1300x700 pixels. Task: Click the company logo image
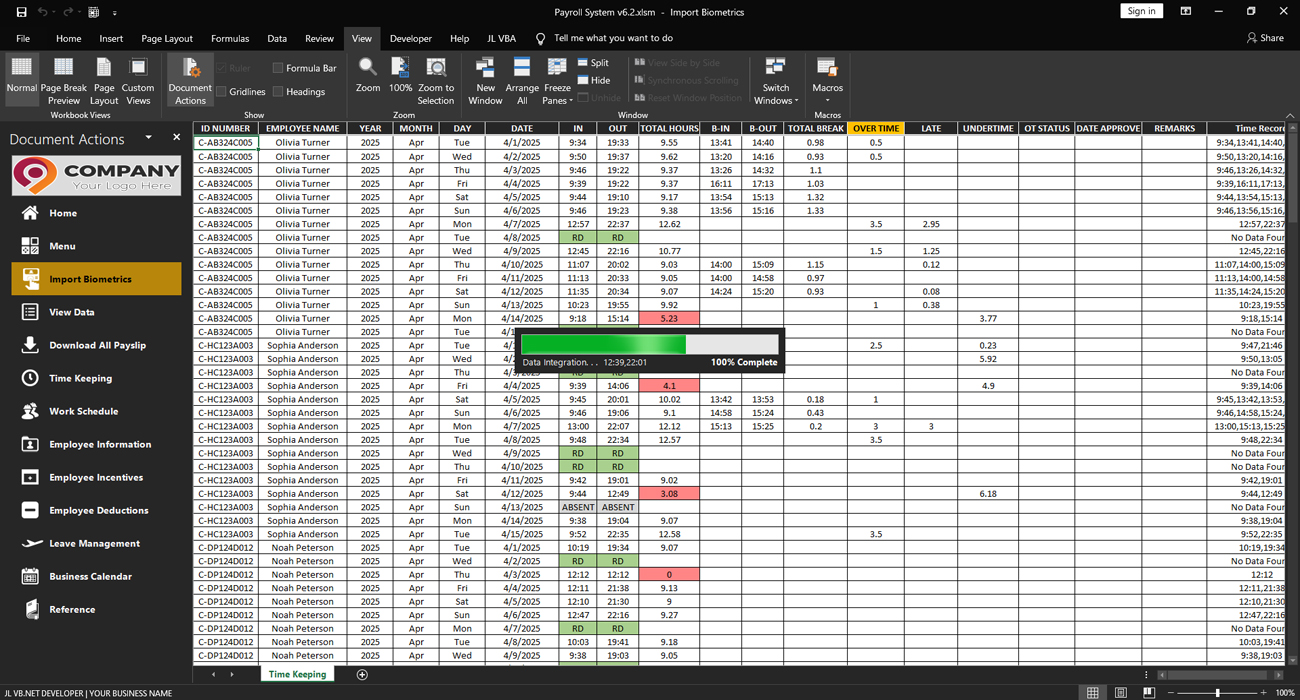pyautogui.click(x=96, y=176)
